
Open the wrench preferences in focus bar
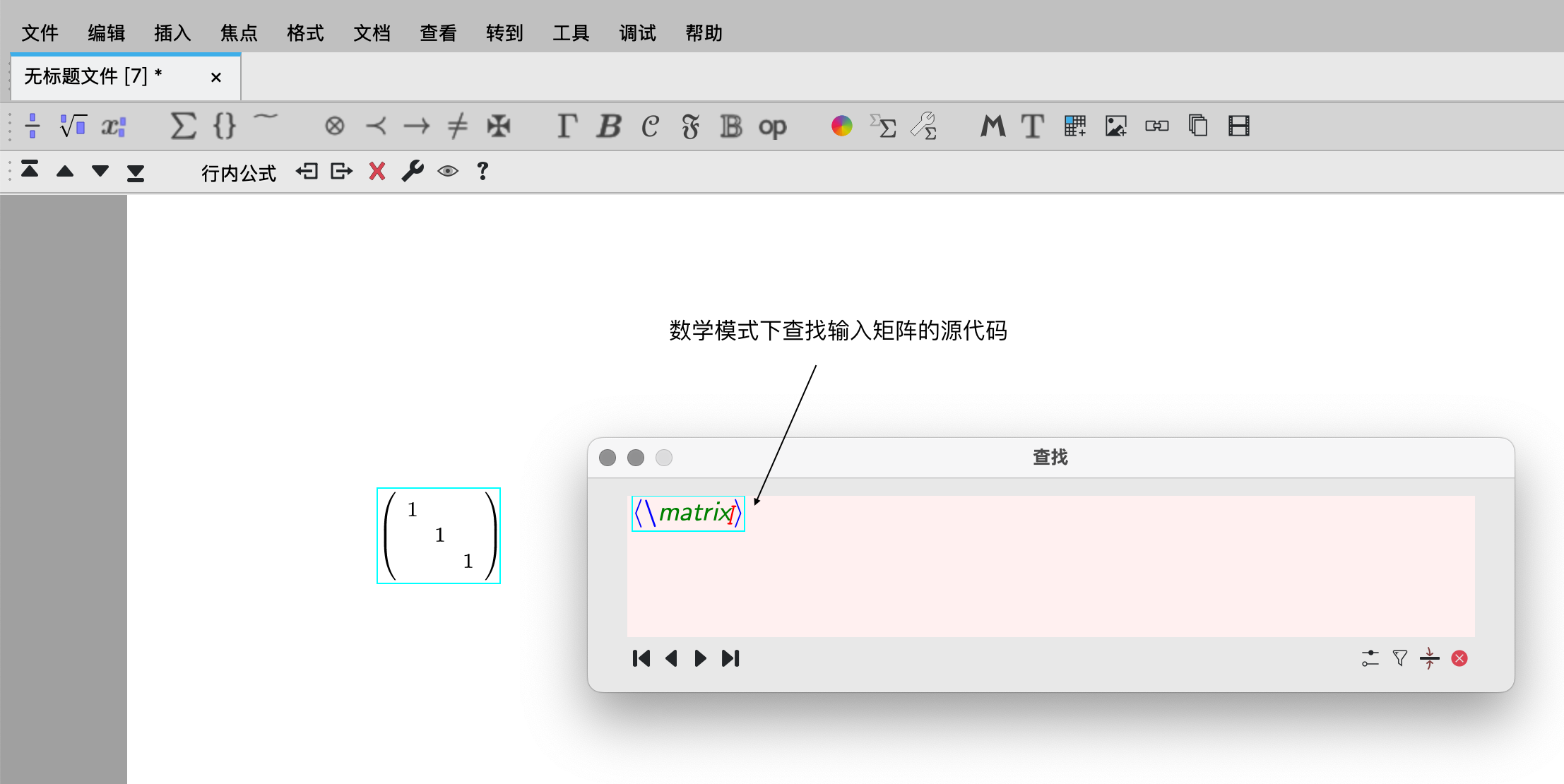click(x=413, y=171)
